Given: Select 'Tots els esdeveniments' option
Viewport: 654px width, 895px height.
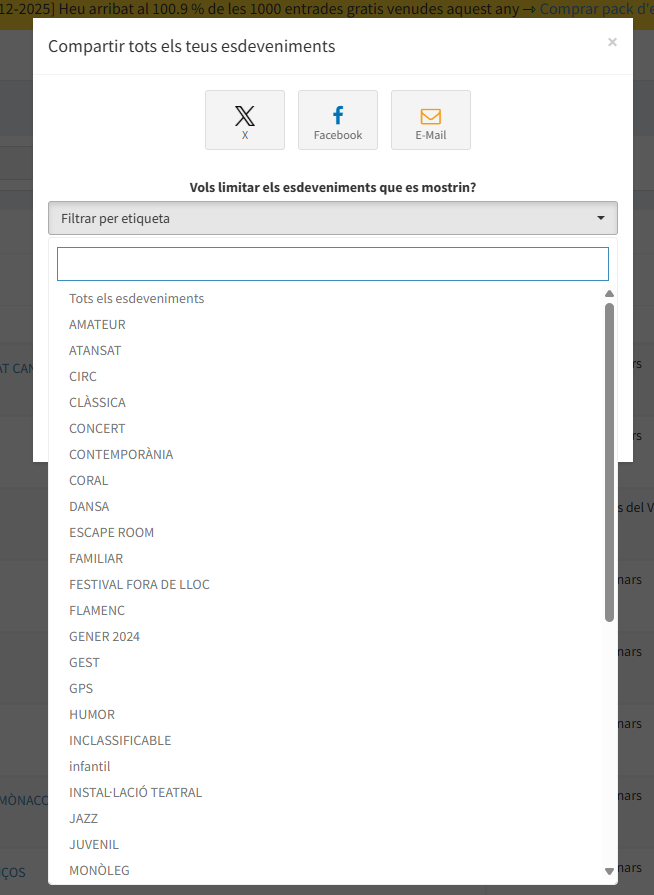Looking at the screenshot, I should (137, 299).
